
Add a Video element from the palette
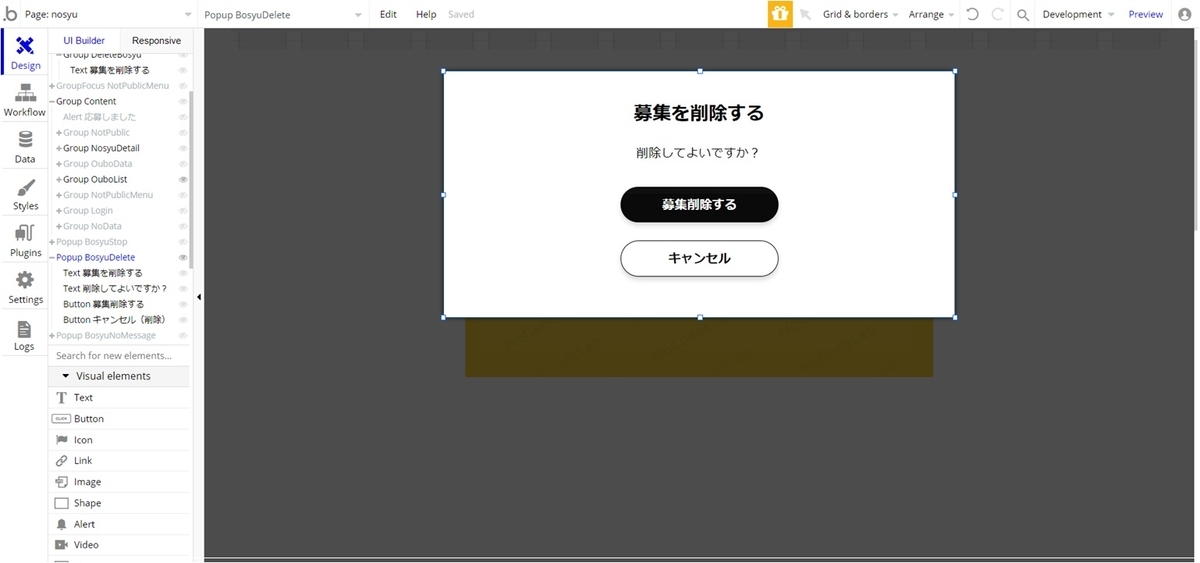(x=118, y=545)
